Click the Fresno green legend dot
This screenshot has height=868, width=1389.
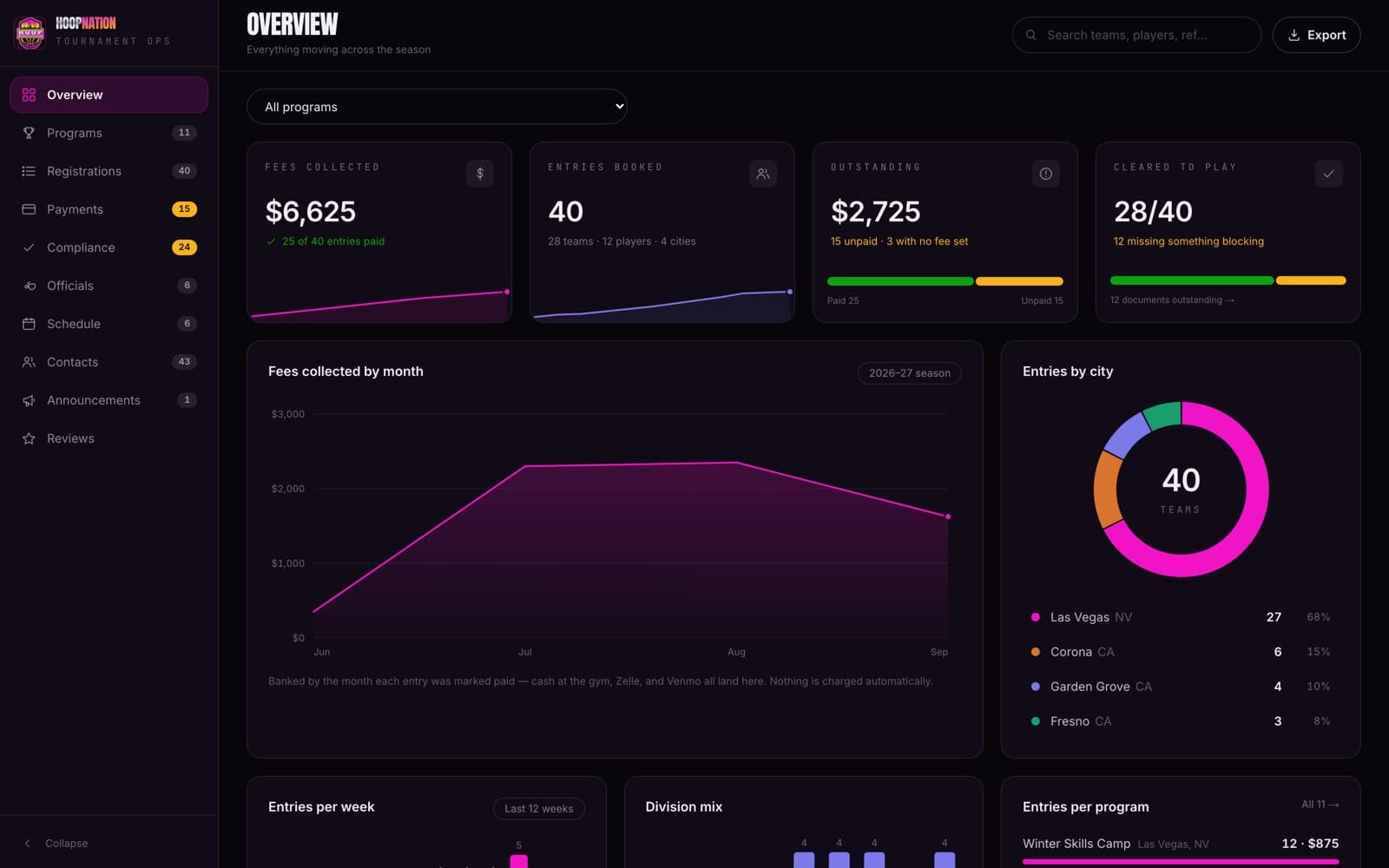[x=1035, y=721]
